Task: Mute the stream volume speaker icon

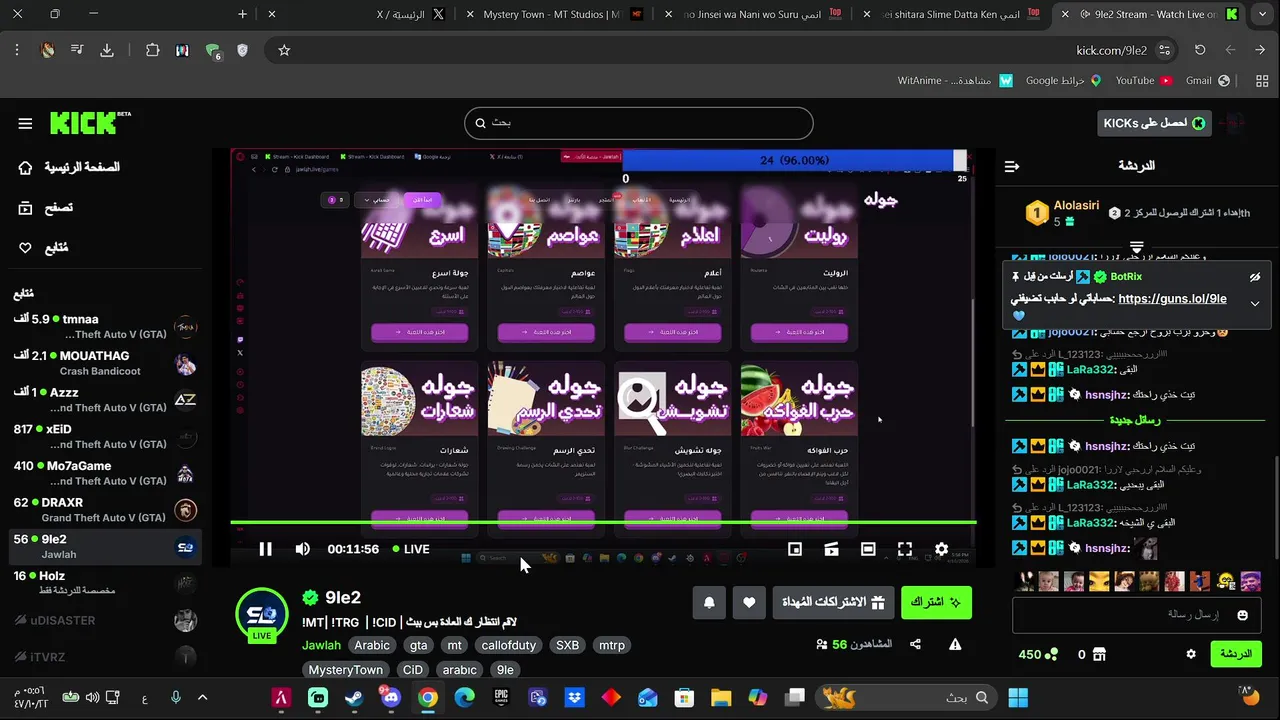Action: [x=302, y=549]
